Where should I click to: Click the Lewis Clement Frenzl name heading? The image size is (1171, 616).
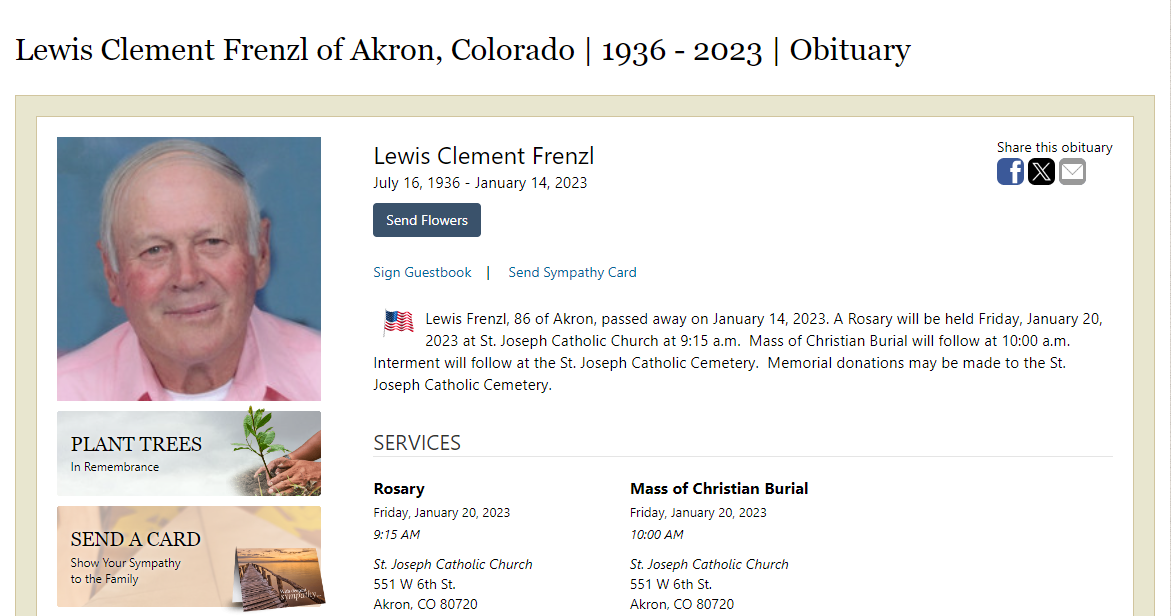tap(484, 156)
